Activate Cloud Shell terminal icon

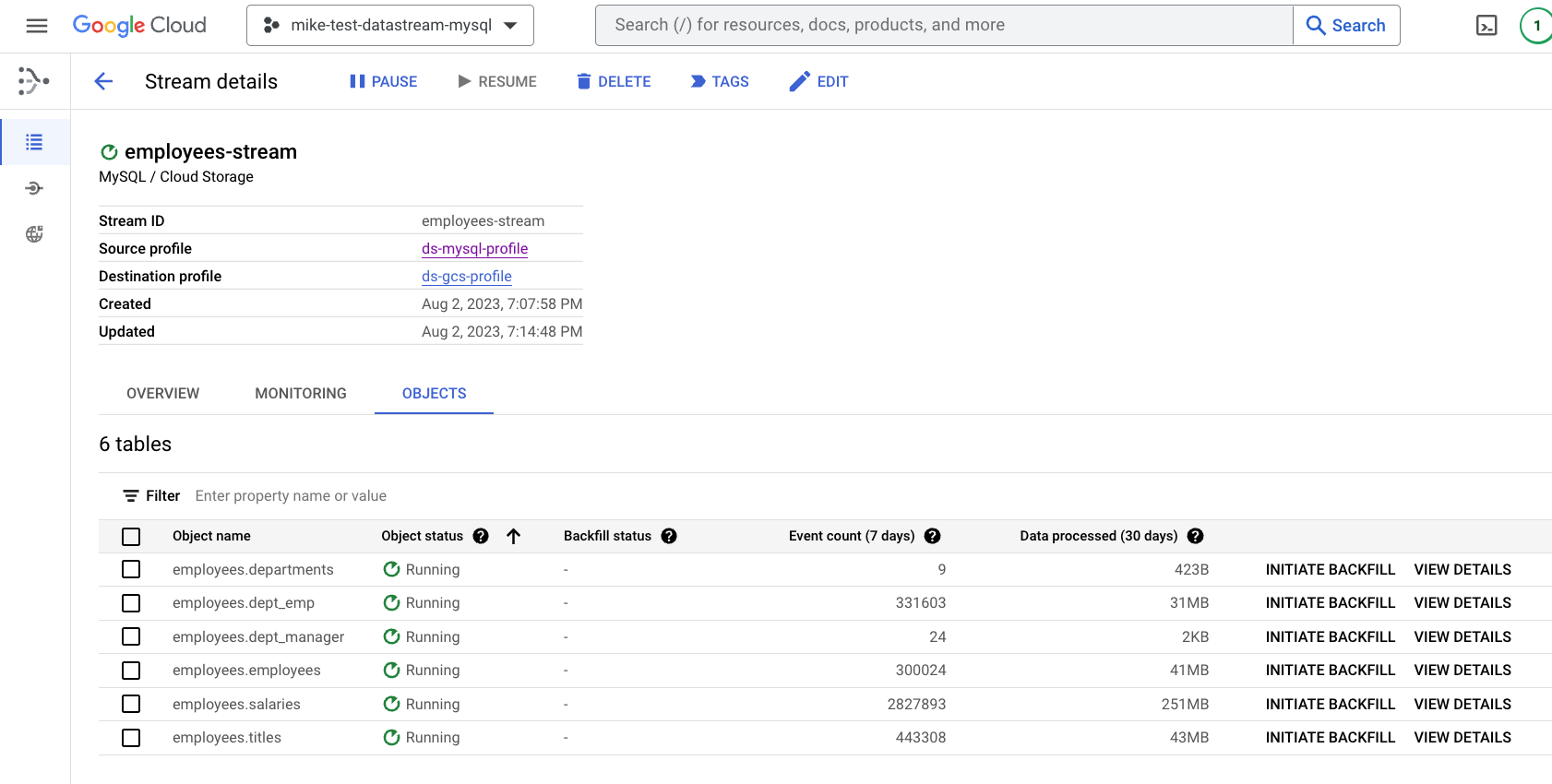[x=1486, y=26]
